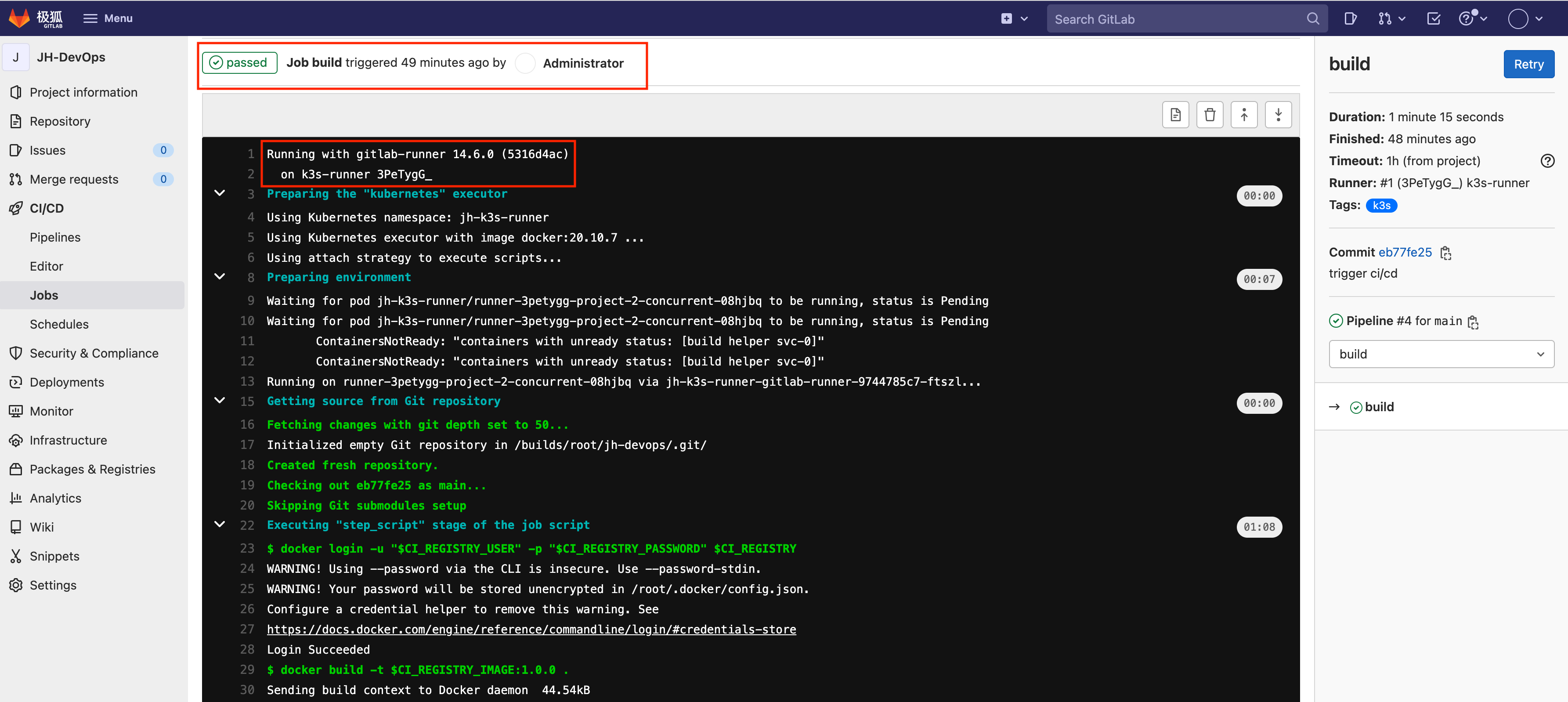
Task: Go to Jobs in the sidebar
Action: (44, 295)
